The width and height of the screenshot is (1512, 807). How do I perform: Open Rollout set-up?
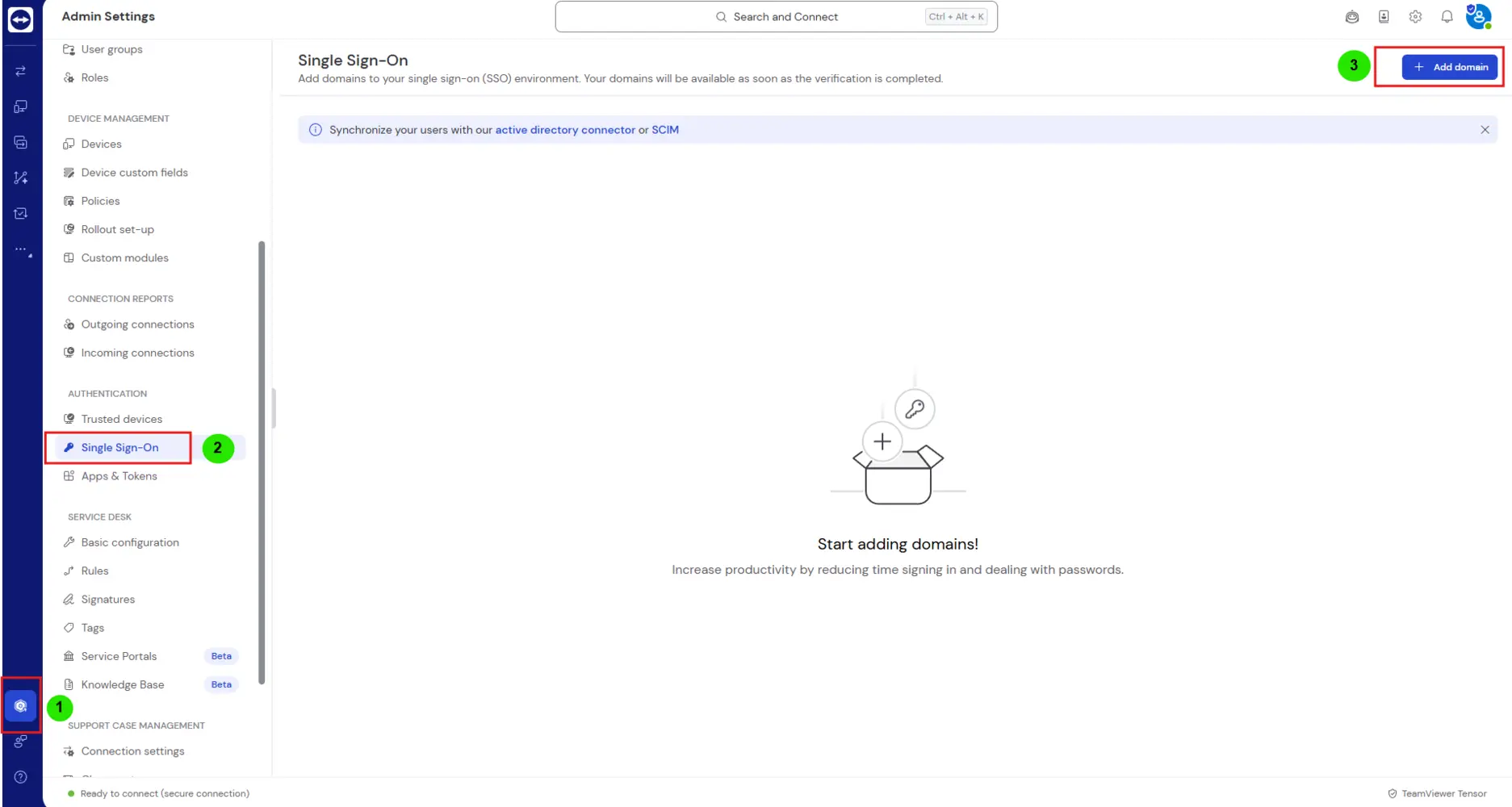click(x=117, y=229)
